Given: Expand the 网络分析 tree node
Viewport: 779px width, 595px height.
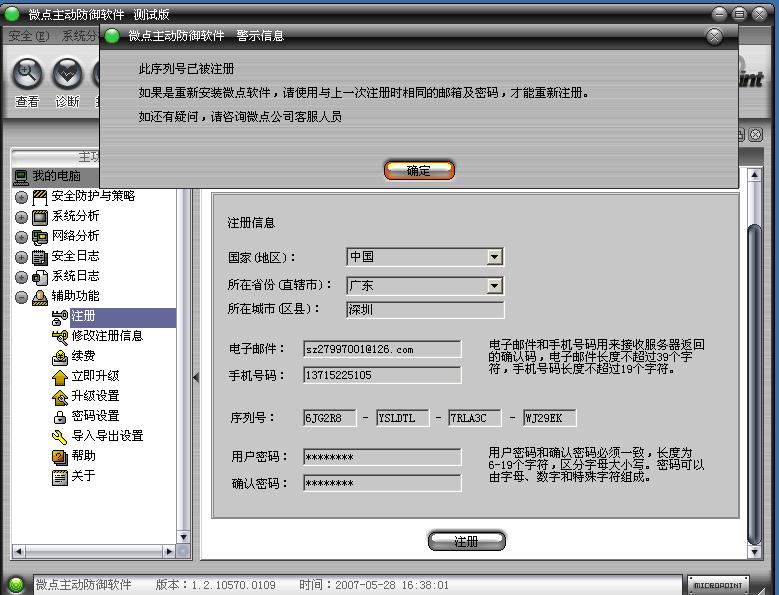Looking at the screenshot, I should click(x=21, y=237).
